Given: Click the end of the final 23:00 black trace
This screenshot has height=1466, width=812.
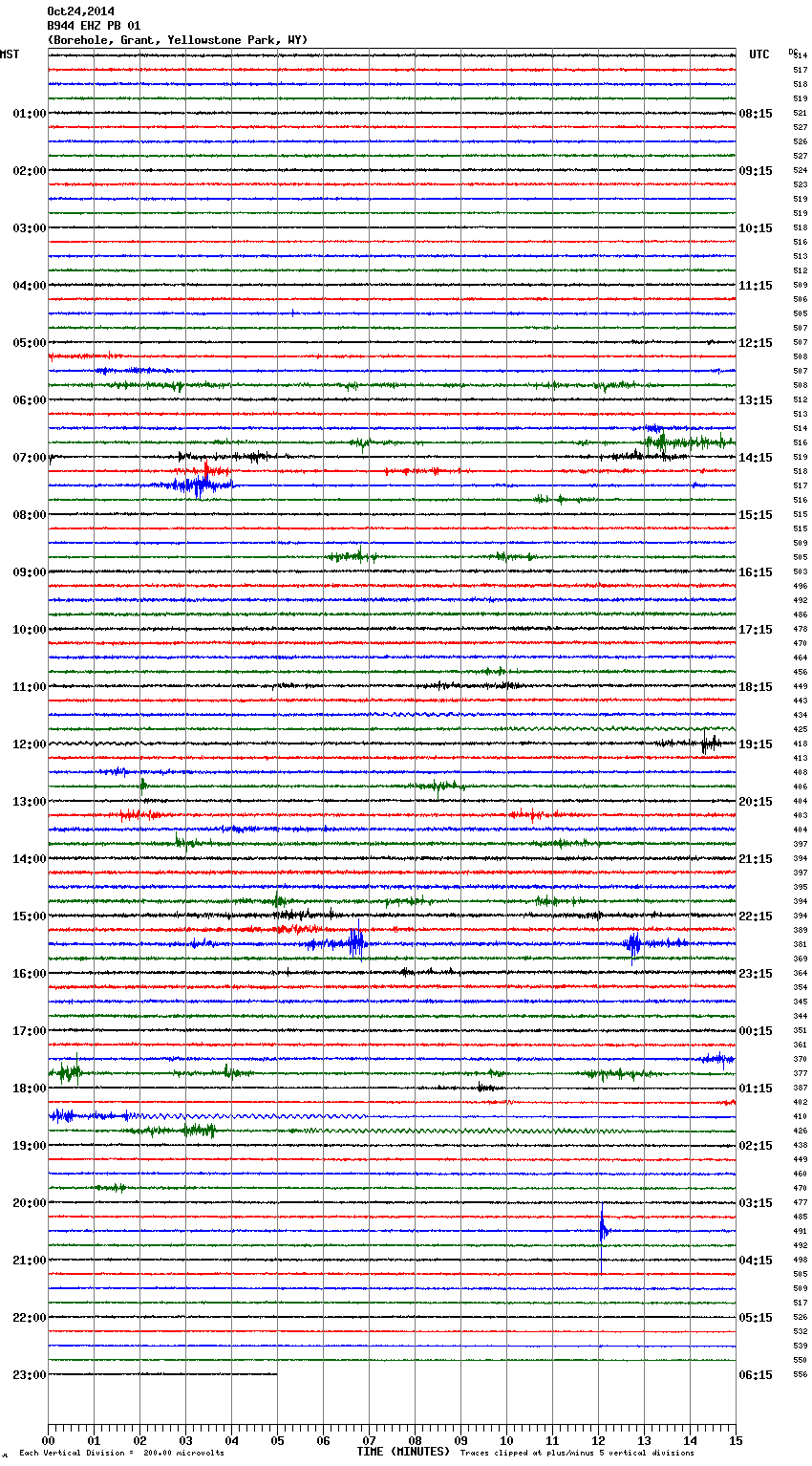Looking at the screenshot, I should click(276, 1374).
